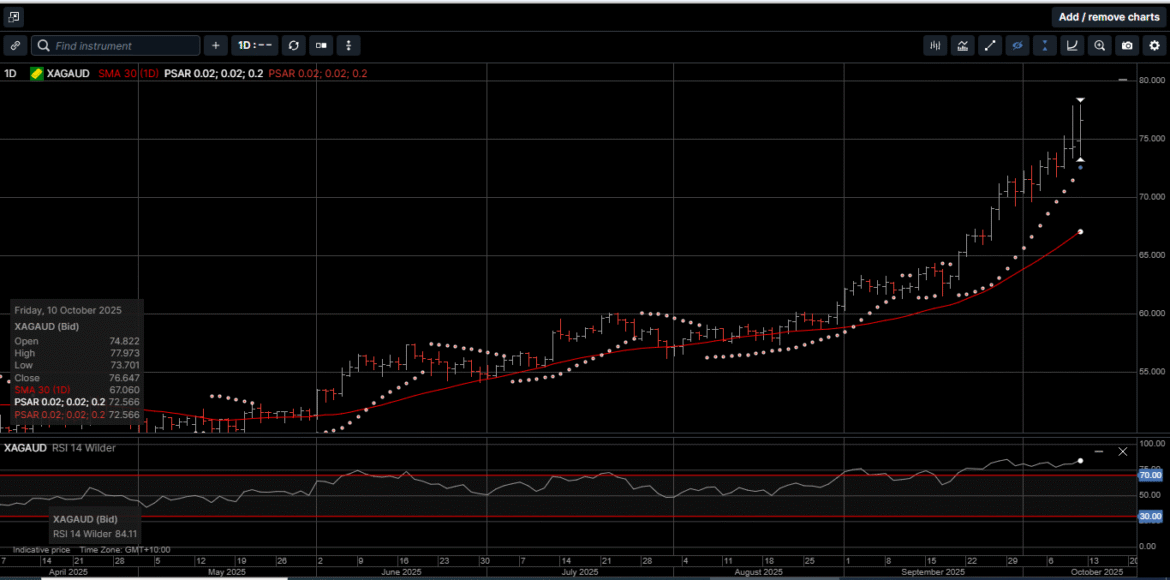This screenshot has height=580, width=1170.
Task: Open chart settings gear icon
Action: click(1154, 46)
